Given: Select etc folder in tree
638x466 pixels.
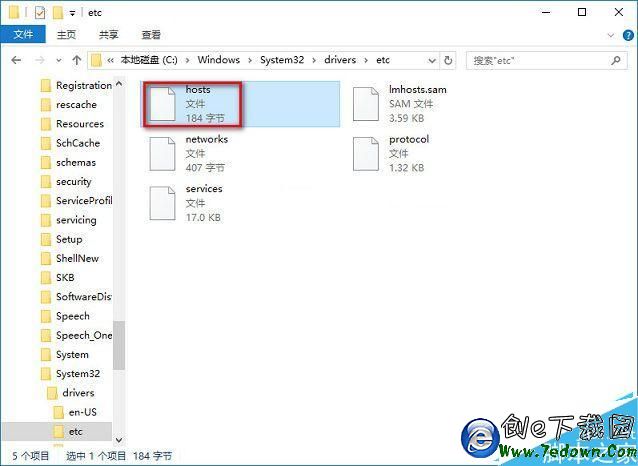Looking at the screenshot, I should (57, 431).
